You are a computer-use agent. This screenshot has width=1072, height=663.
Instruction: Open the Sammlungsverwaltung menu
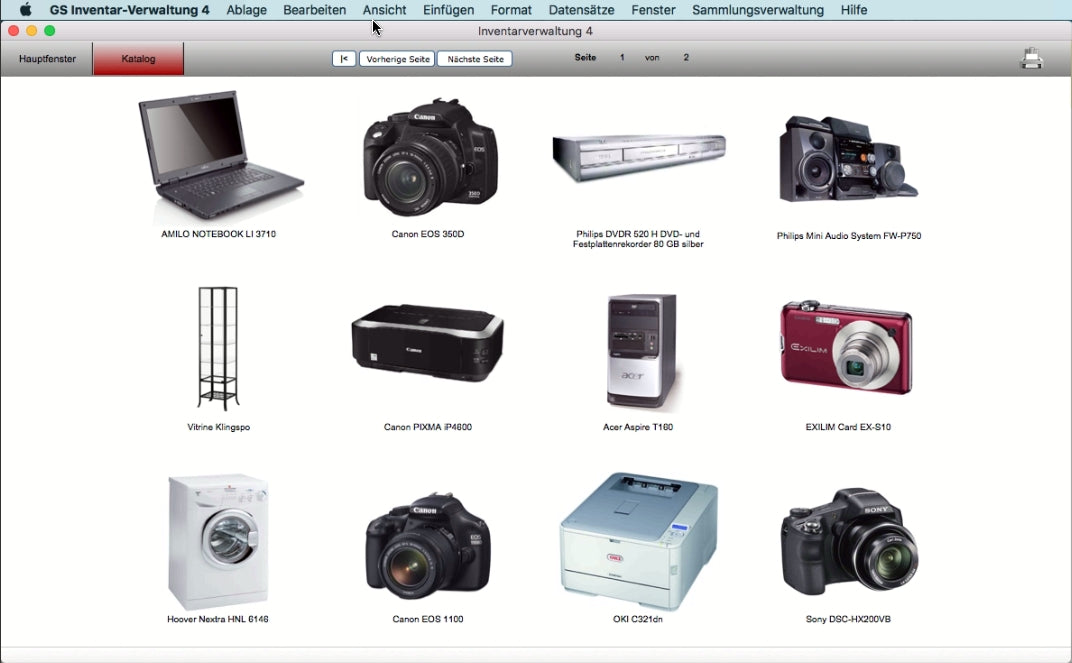(x=757, y=10)
